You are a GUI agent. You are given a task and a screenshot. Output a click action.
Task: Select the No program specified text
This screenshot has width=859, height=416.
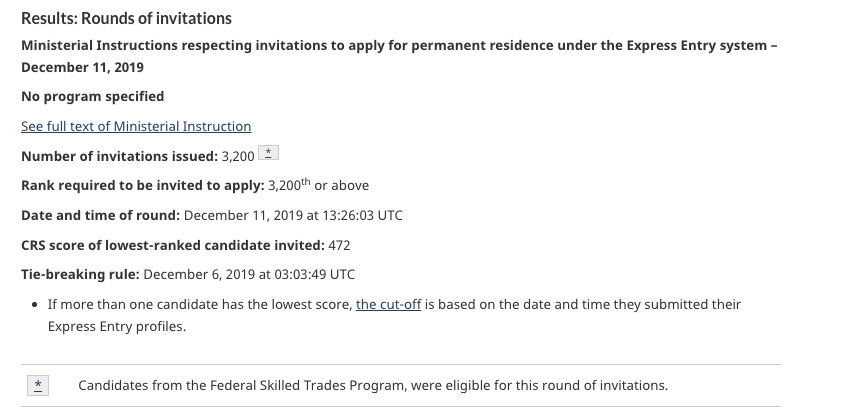[92, 97]
